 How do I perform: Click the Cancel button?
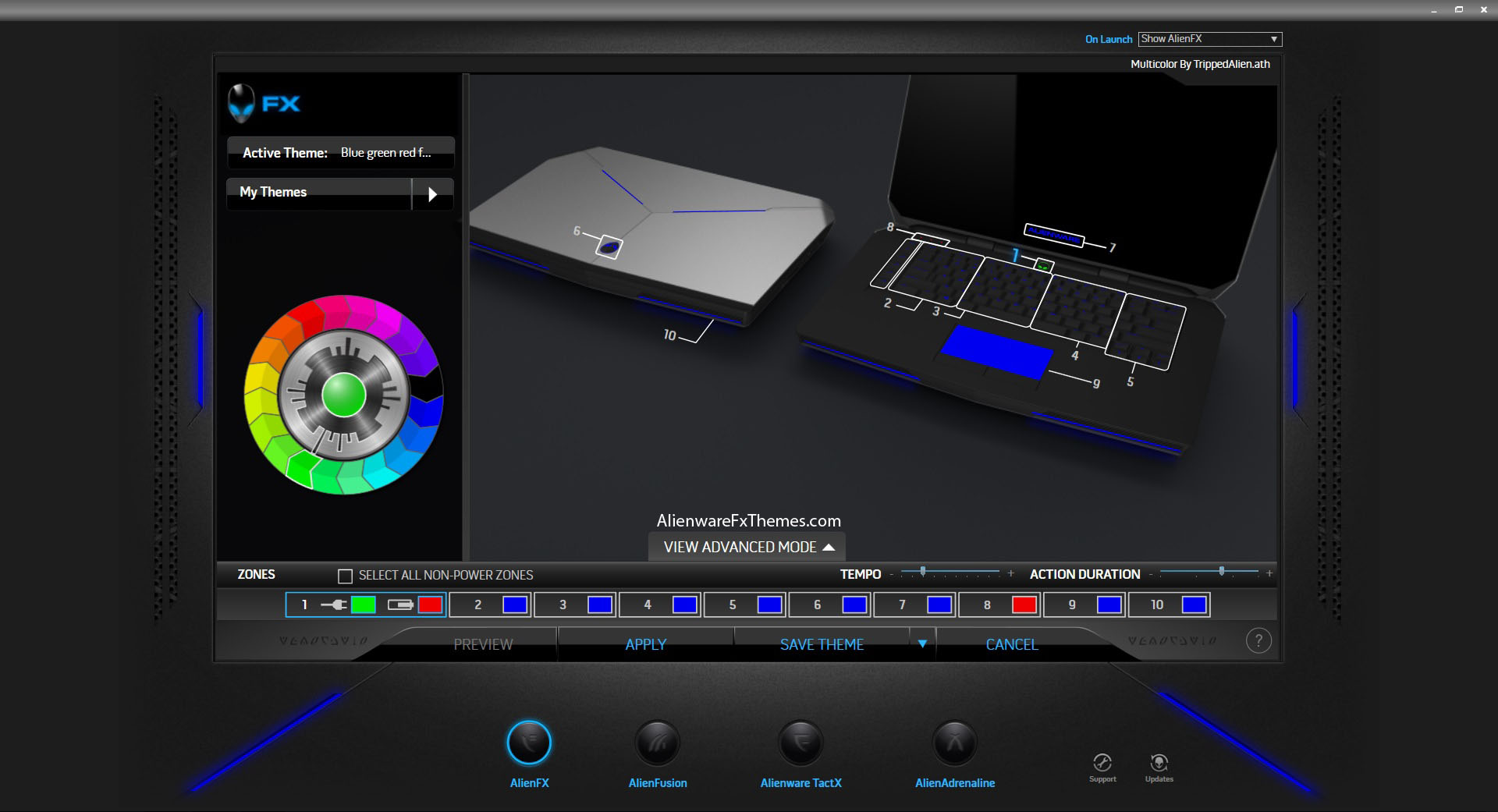1012,644
